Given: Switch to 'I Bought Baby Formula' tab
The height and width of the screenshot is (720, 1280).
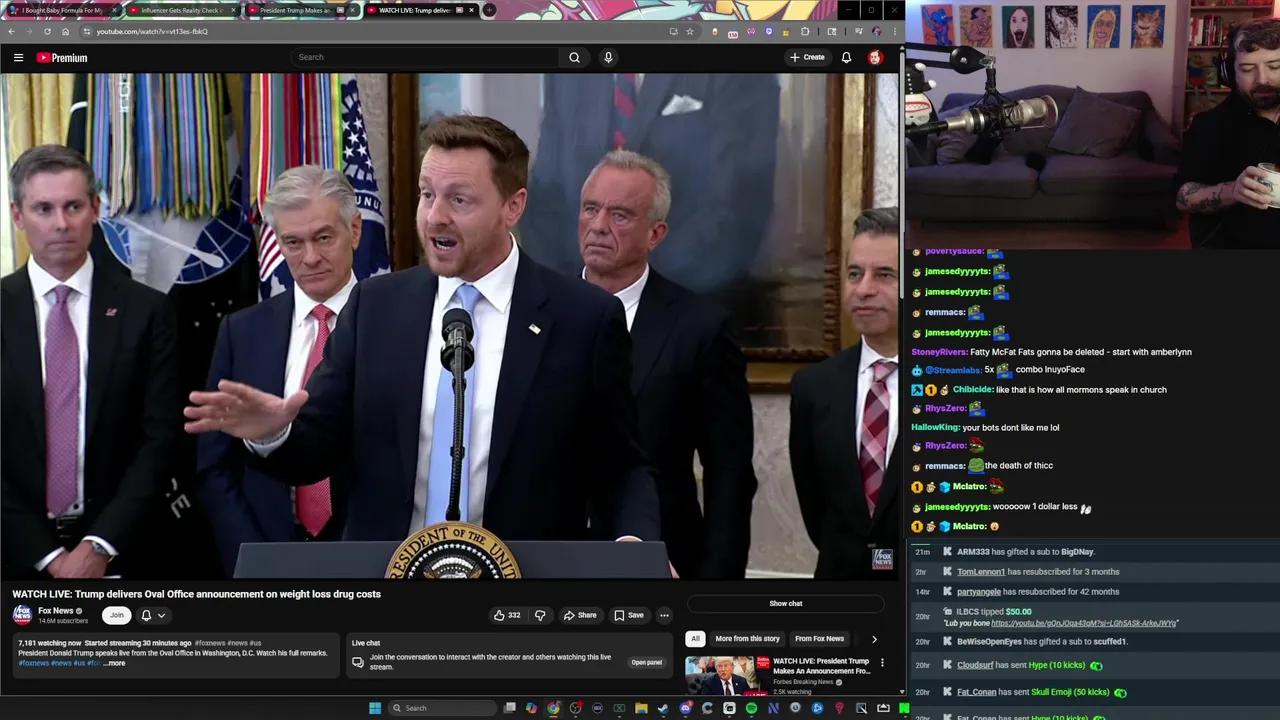Looking at the screenshot, I should pos(62,10).
